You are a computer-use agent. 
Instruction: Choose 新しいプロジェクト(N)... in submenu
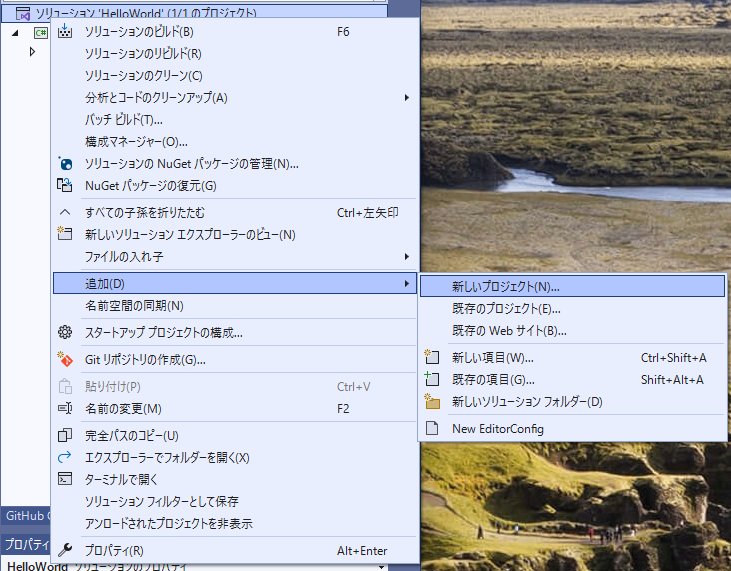click(572, 286)
